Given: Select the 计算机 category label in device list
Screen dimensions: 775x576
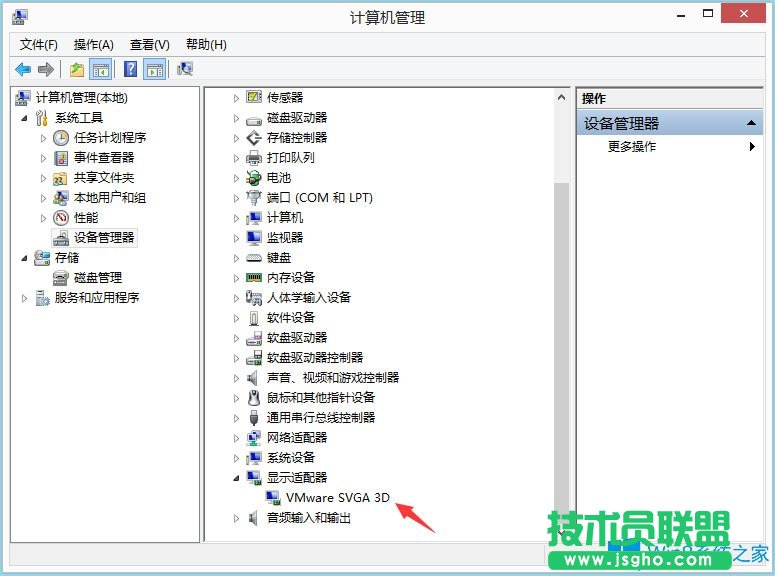Looking at the screenshot, I should [x=285, y=218].
